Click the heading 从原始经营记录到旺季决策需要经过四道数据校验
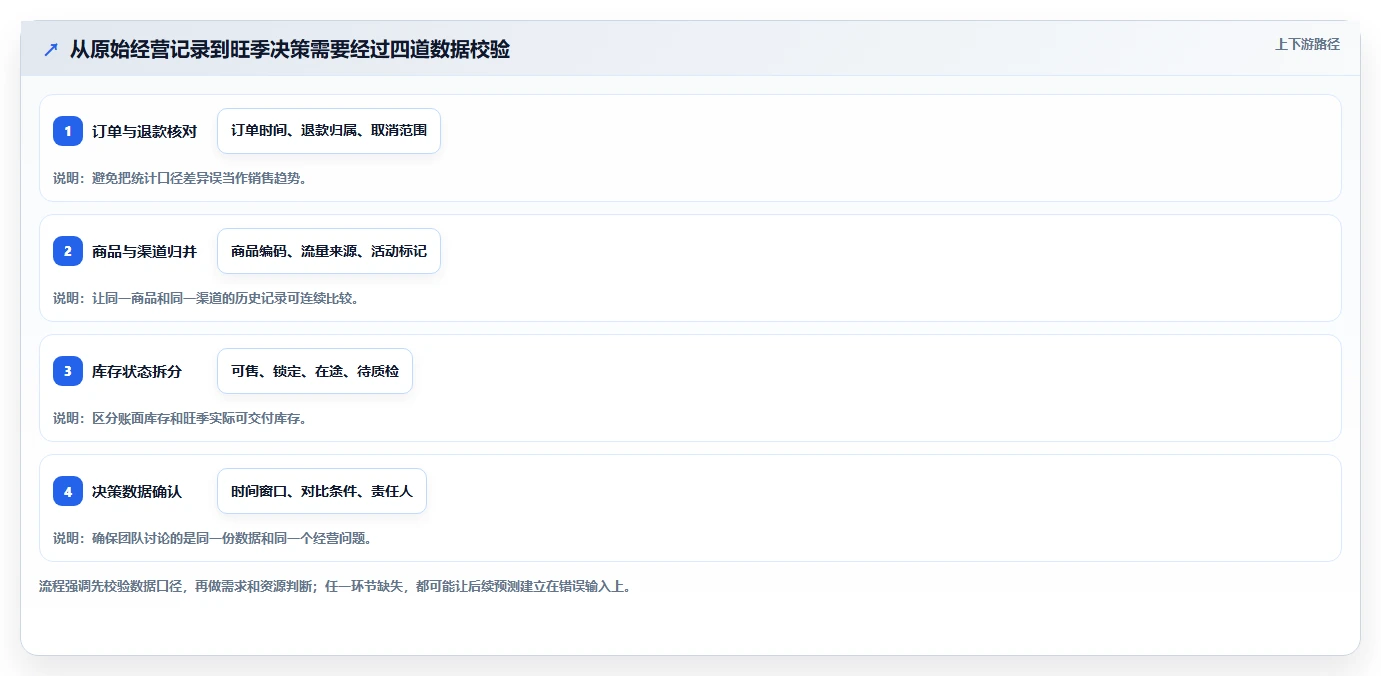The image size is (1381, 676). 290,49
